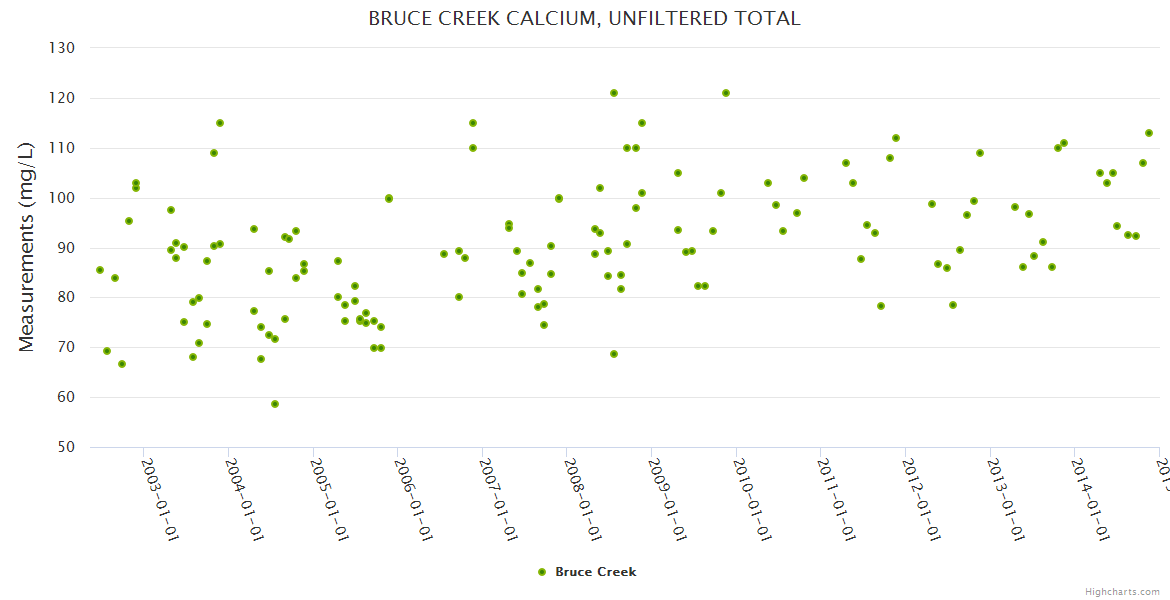Select the 112 mg/L point in late 2011
The width and height of the screenshot is (1170, 600).
coord(896,138)
